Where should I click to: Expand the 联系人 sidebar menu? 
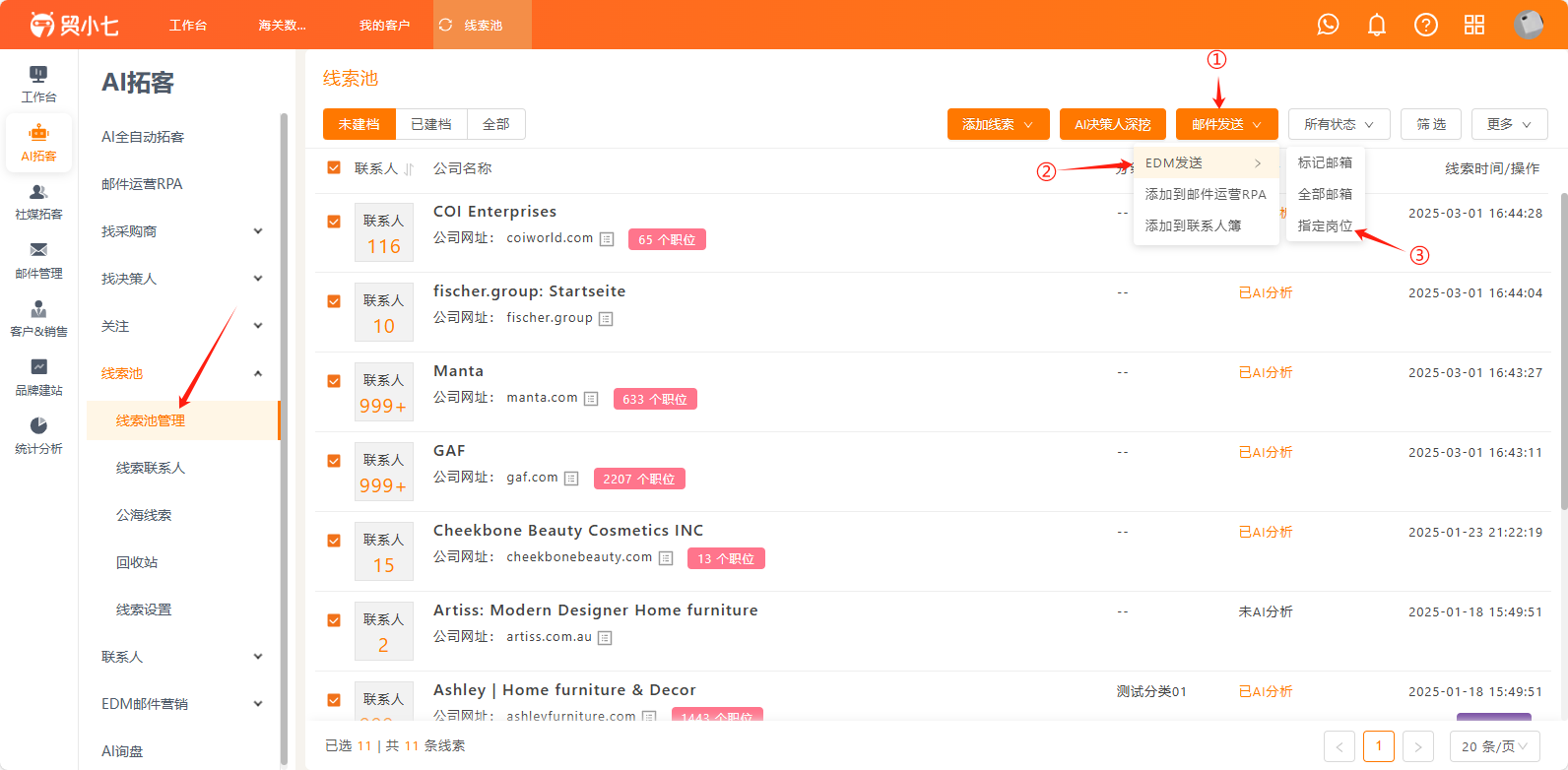(182, 657)
